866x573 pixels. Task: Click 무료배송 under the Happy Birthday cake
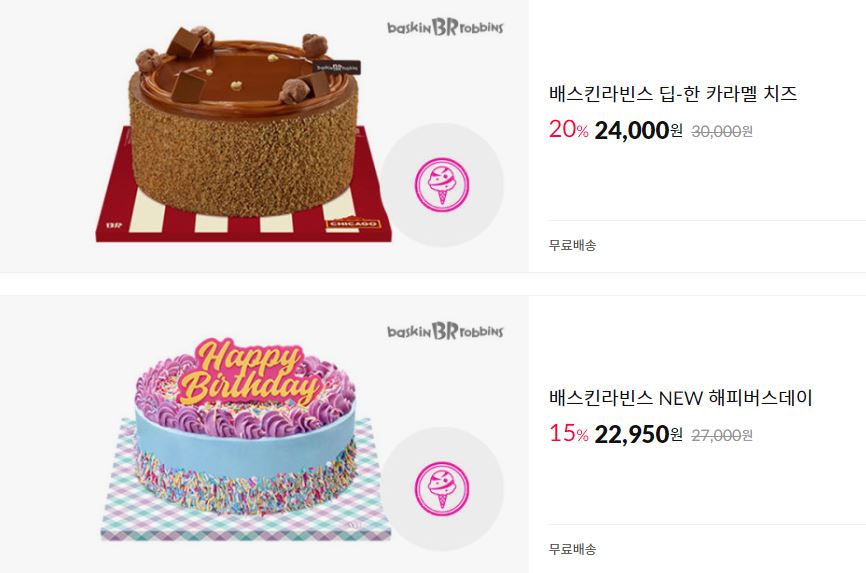pos(572,549)
